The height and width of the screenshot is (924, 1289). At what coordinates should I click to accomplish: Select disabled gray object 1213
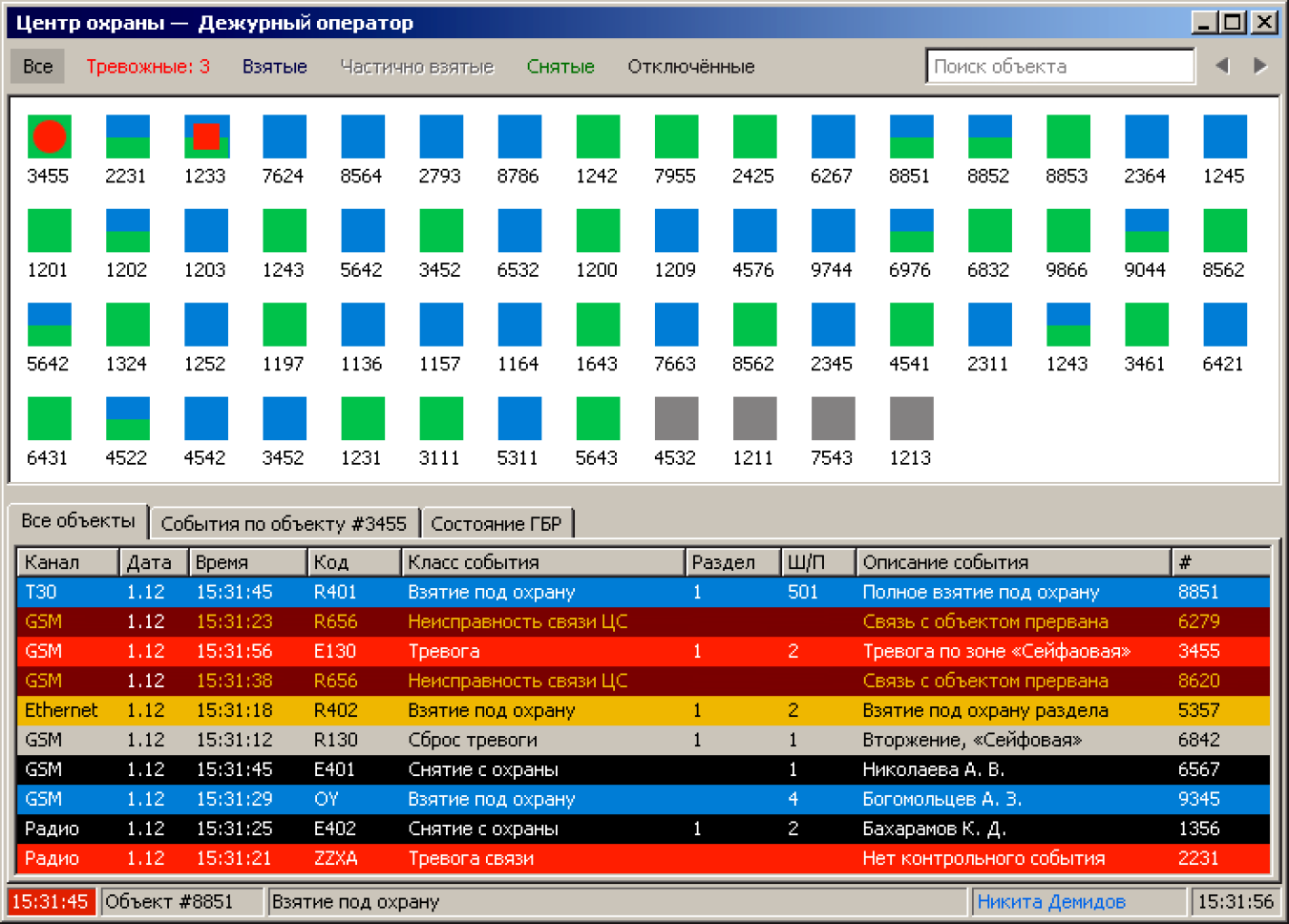point(911,418)
